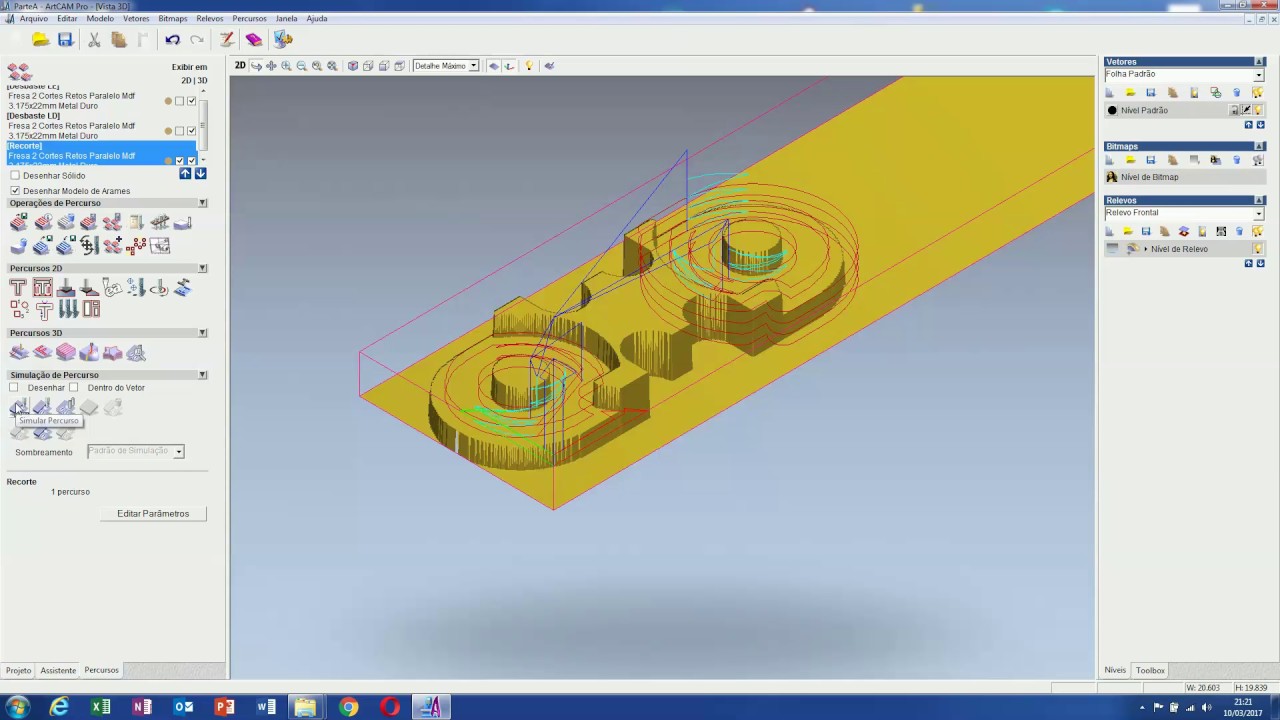The width and height of the screenshot is (1280, 720).
Task: Click the Simular Percurso toolpath icon
Action: click(x=18, y=407)
